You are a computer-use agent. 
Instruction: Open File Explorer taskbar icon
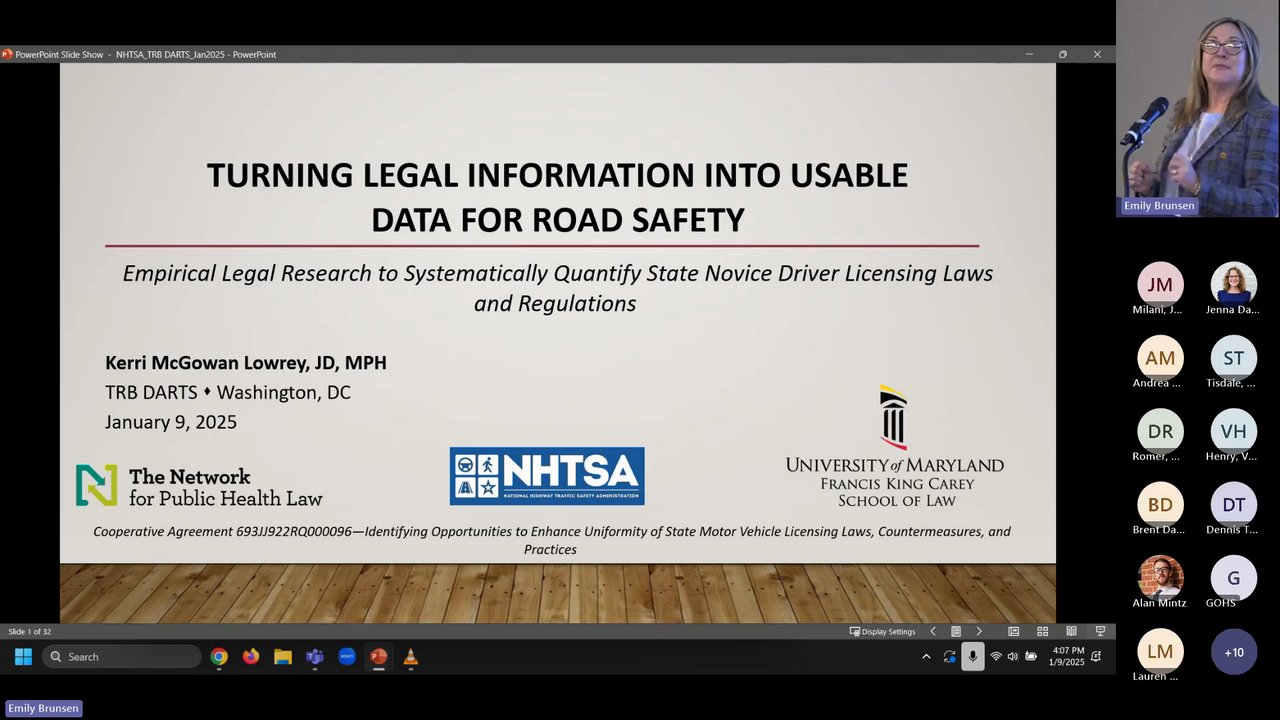point(283,657)
